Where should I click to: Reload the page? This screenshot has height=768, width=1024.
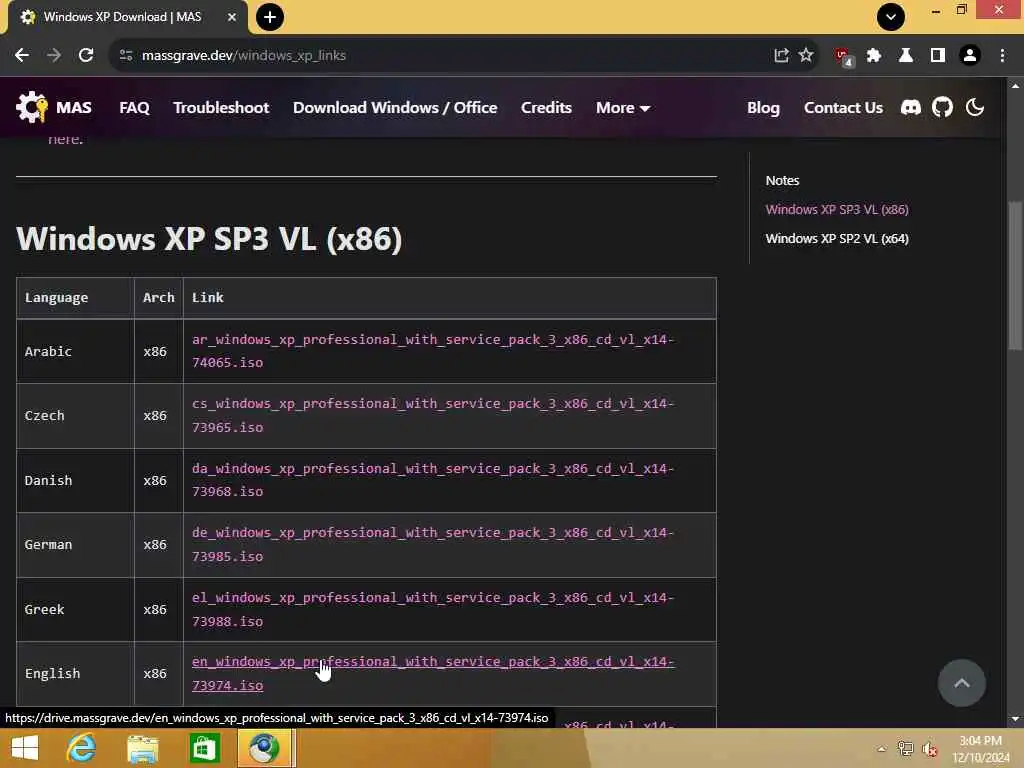click(86, 56)
